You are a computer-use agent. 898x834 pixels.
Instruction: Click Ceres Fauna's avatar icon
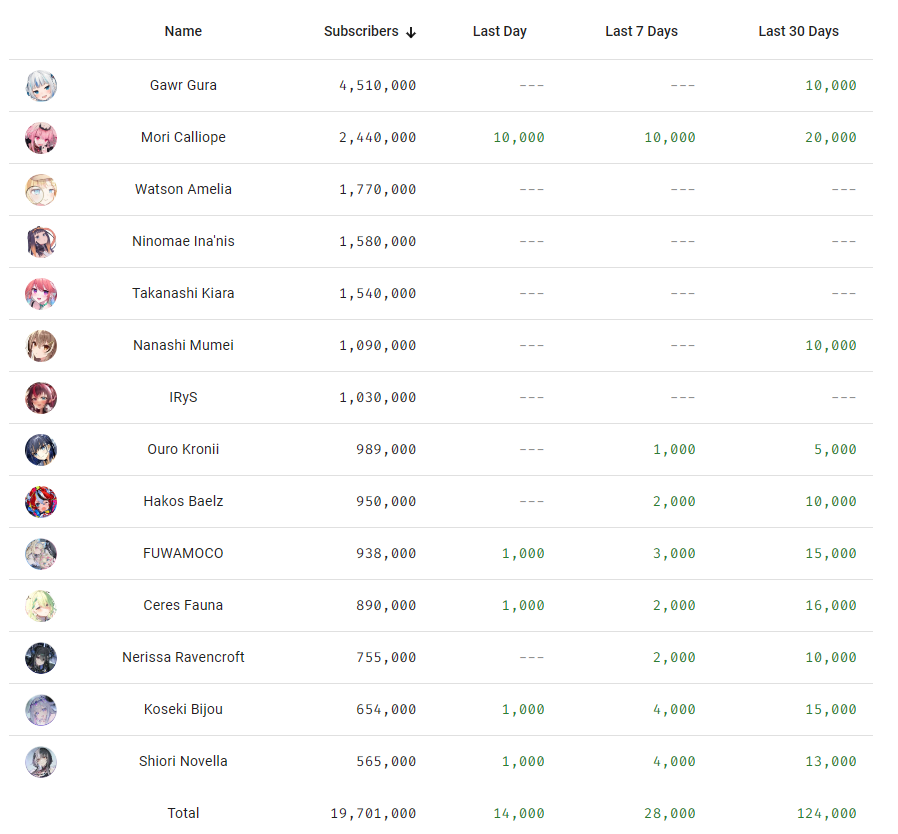click(x=41, y=606)
